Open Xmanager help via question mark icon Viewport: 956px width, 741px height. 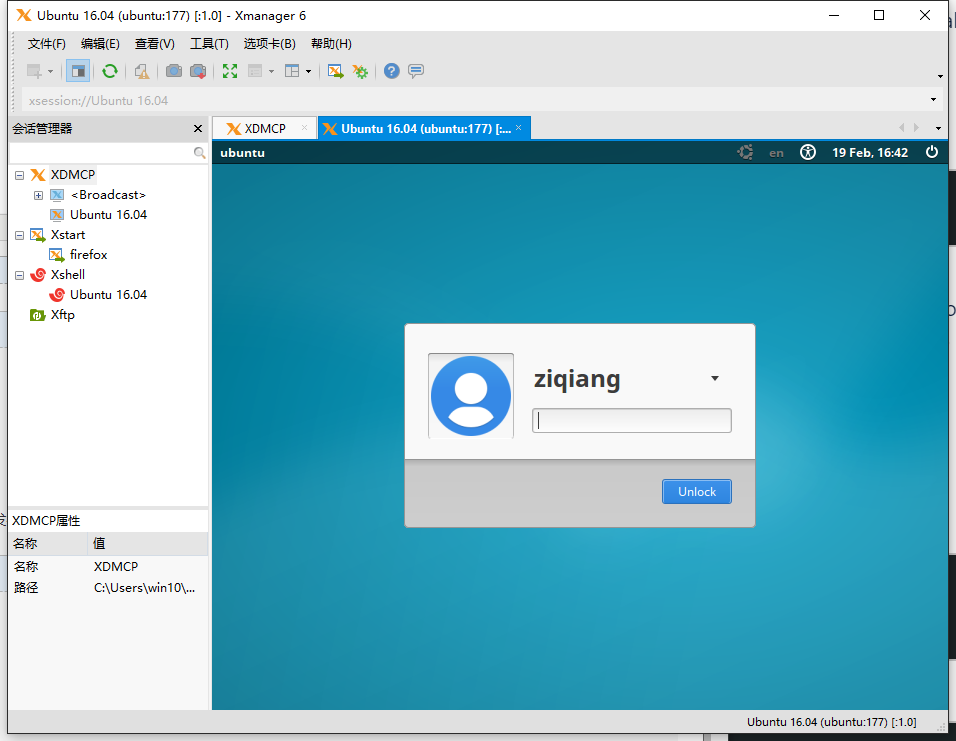pyautogui.click(x=391, y=71)
